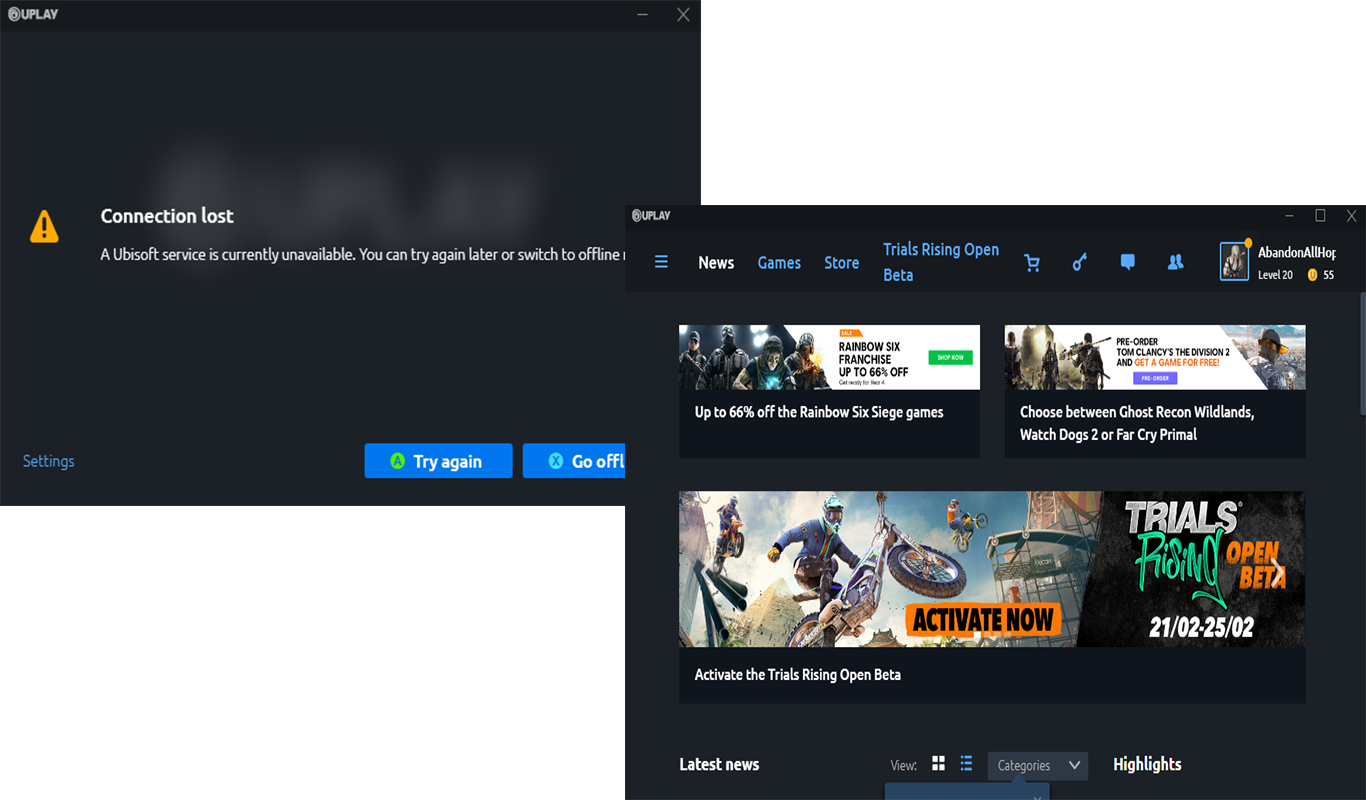This screenshot has height=800, width=1366.
Task: Click the Trials Rising Activate Now banner
Action: [992, 569]
